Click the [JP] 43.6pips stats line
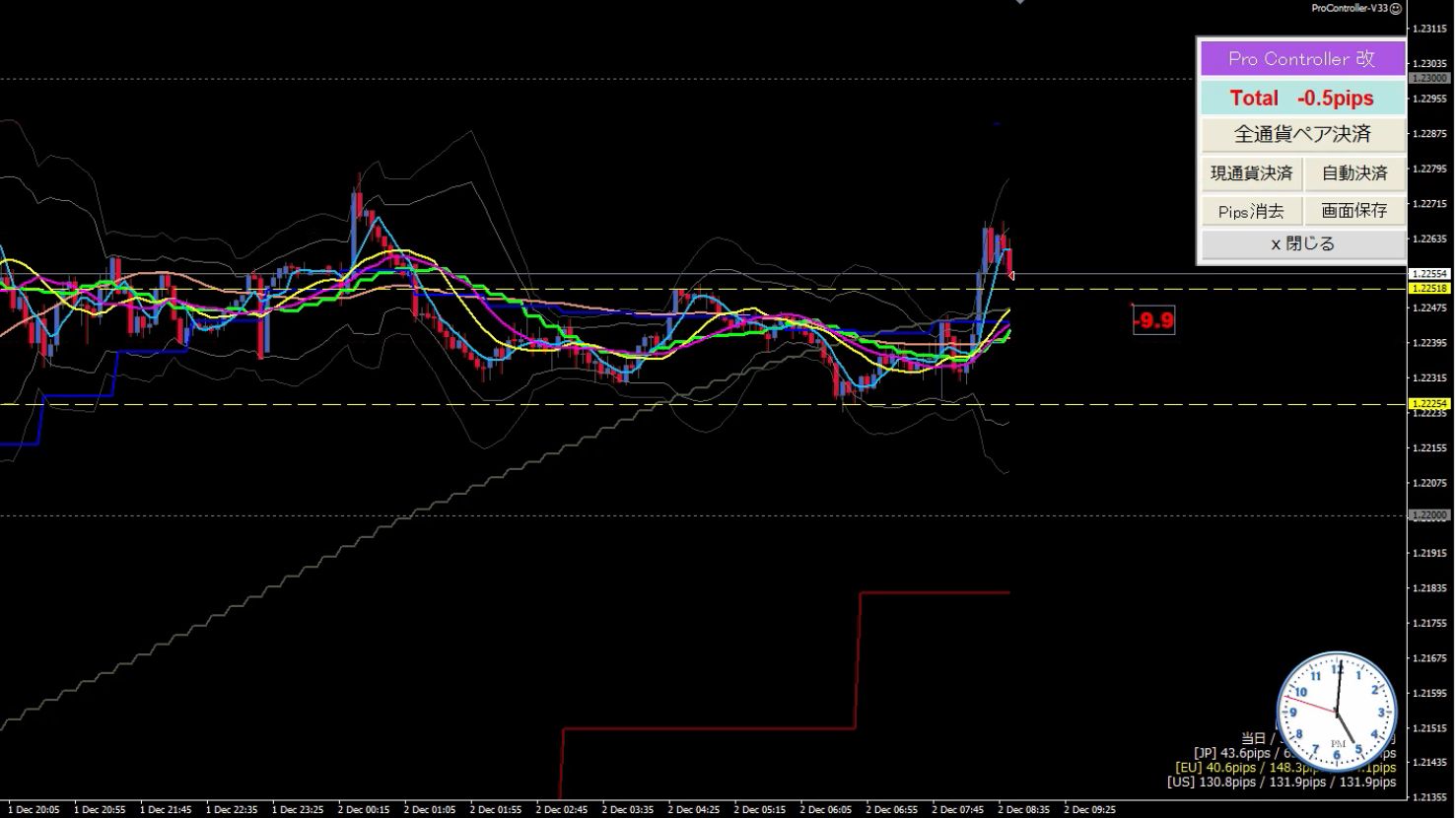 (1294, 753)
